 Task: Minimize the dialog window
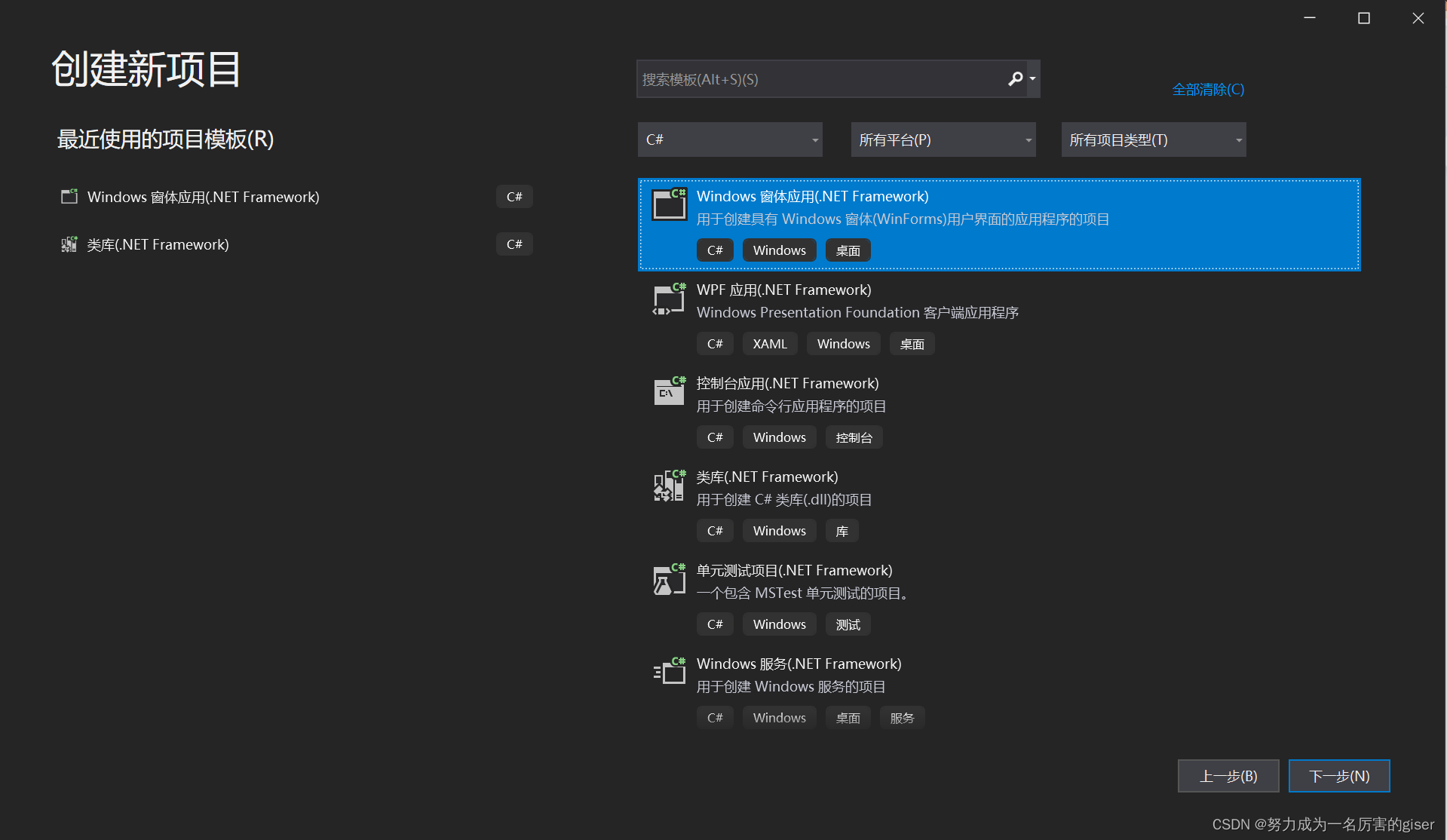1310,18
